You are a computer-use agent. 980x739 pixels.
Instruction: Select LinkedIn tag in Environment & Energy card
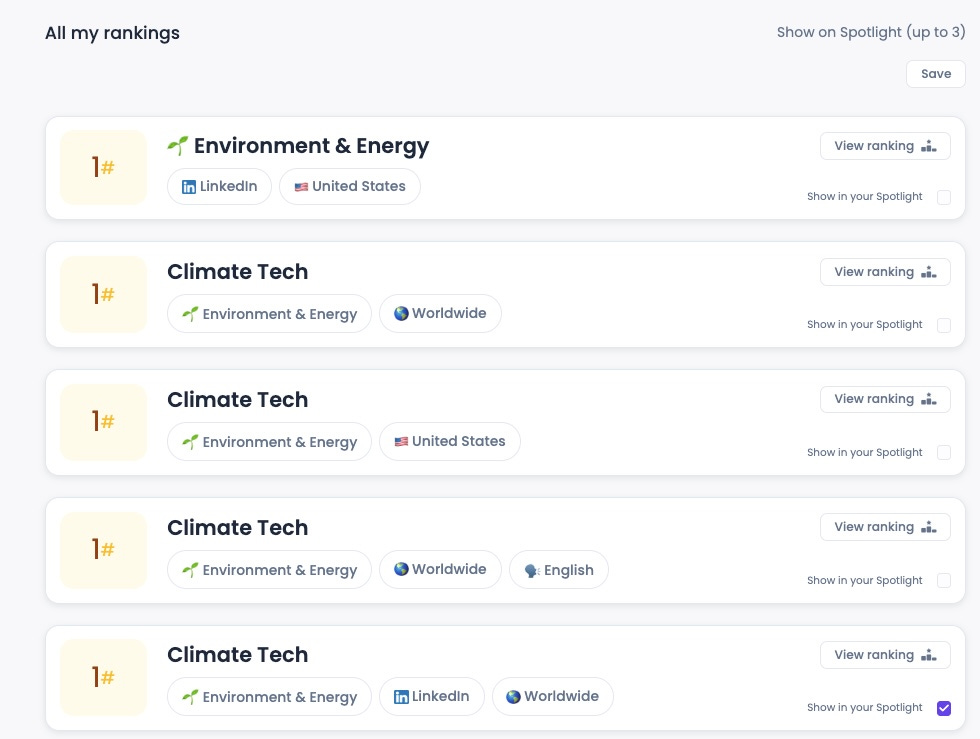(x=219, y=186)
